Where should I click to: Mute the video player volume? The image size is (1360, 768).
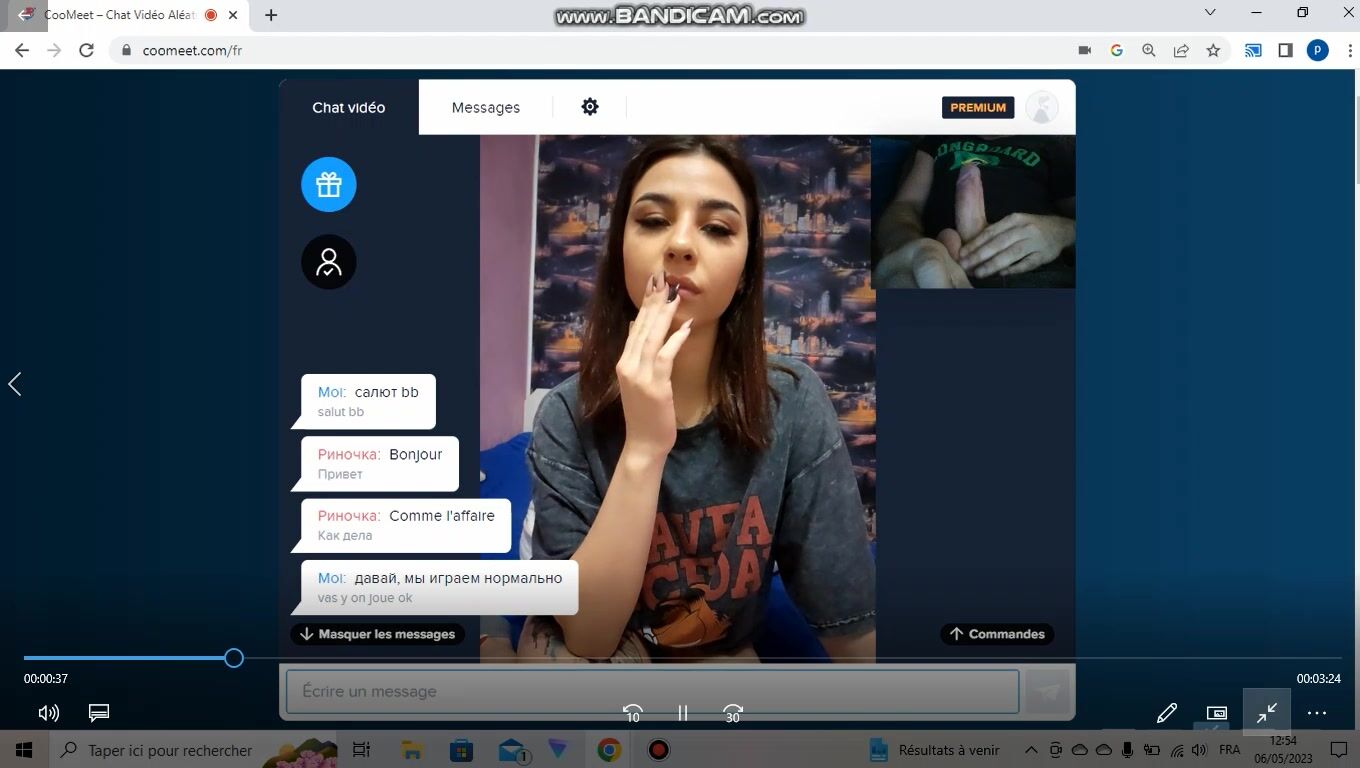click(x=48, y=713)
